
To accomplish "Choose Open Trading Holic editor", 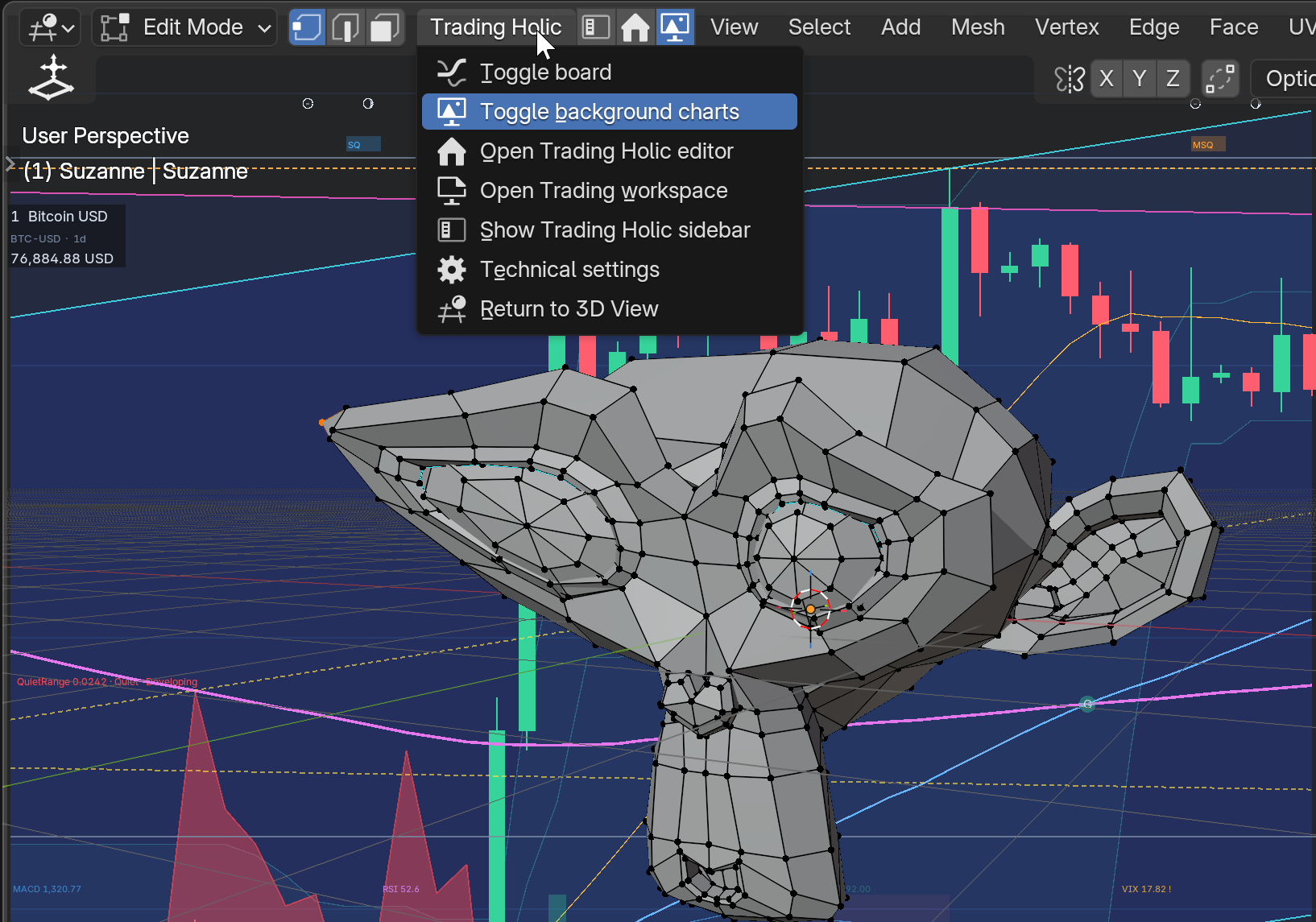I will [x=610, y=151].
